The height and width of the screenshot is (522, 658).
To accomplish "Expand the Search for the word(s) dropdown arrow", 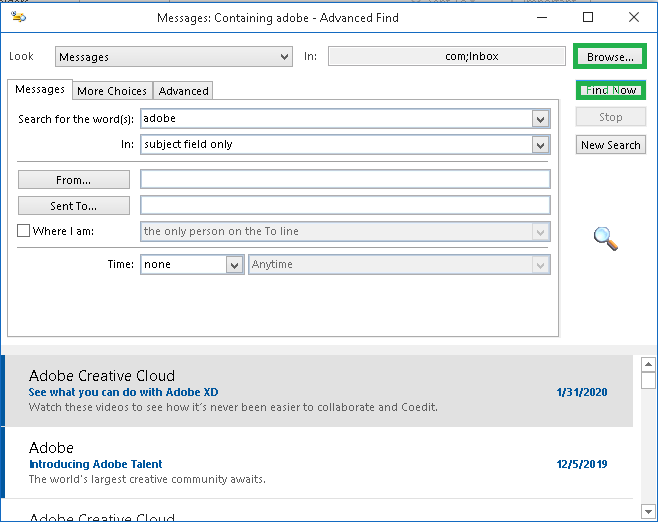I will pyautogui.click(x=540, y=119).
